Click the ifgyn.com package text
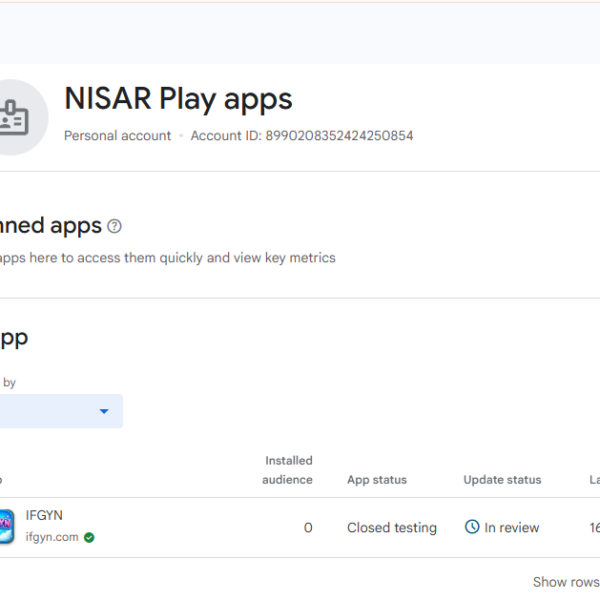Viewport: 600px width, 600px height. 52,537
